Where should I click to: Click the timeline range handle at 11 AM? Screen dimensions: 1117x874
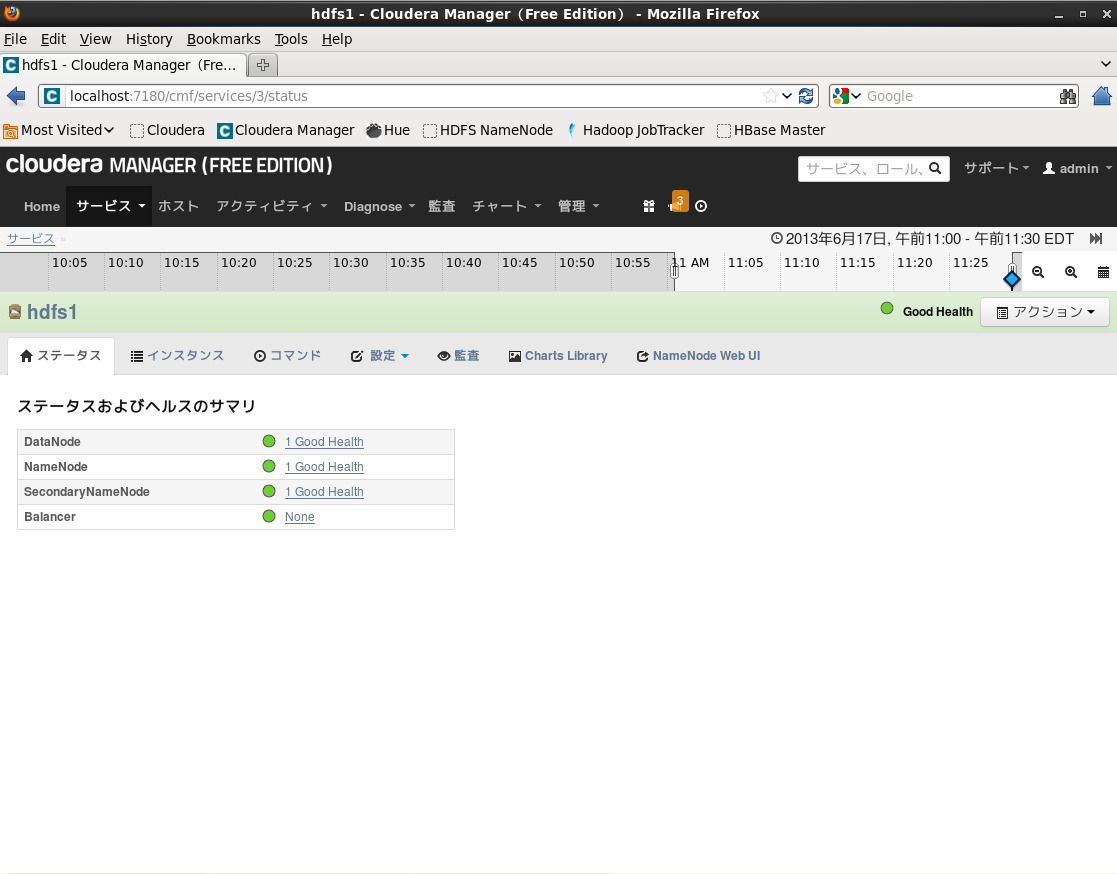674,271
